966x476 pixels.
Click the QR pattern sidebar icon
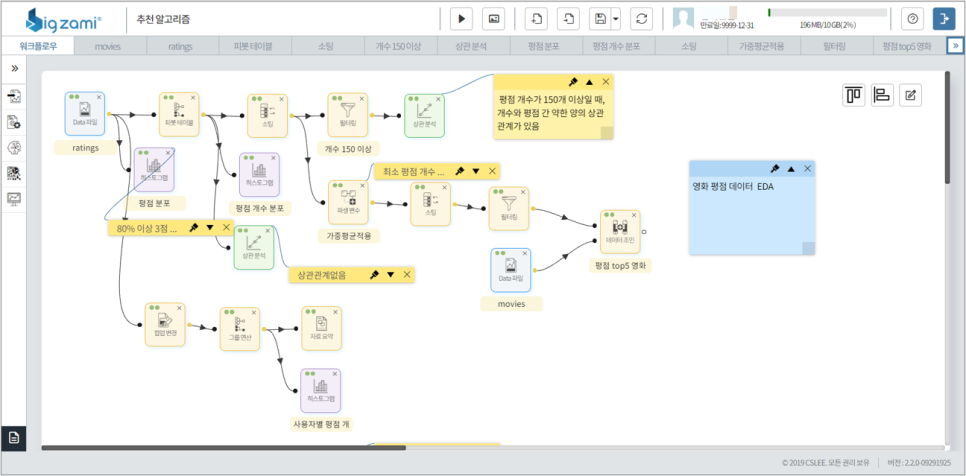(x=14, y=173)
